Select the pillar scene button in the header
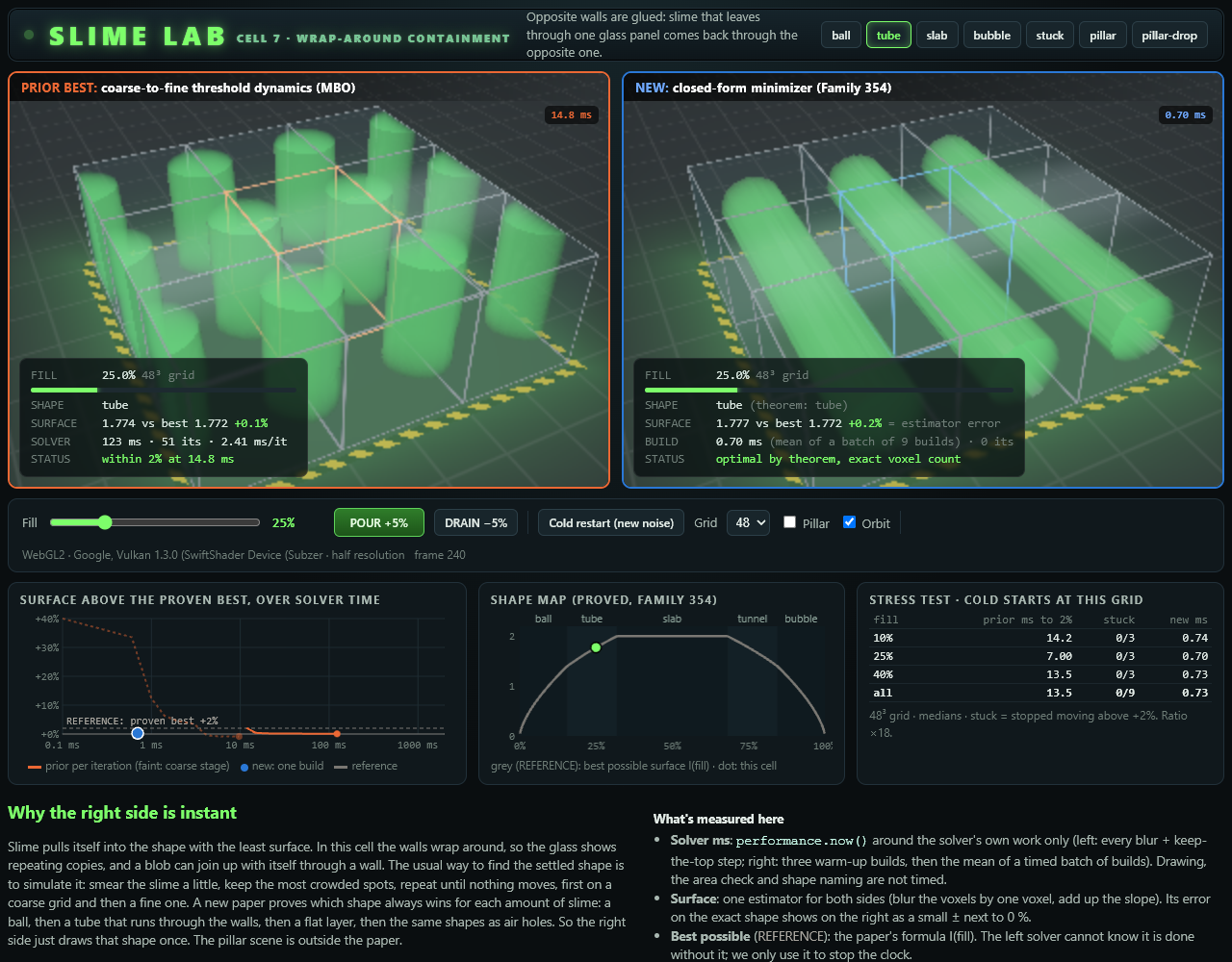1232x962 pixels. 1103,36
